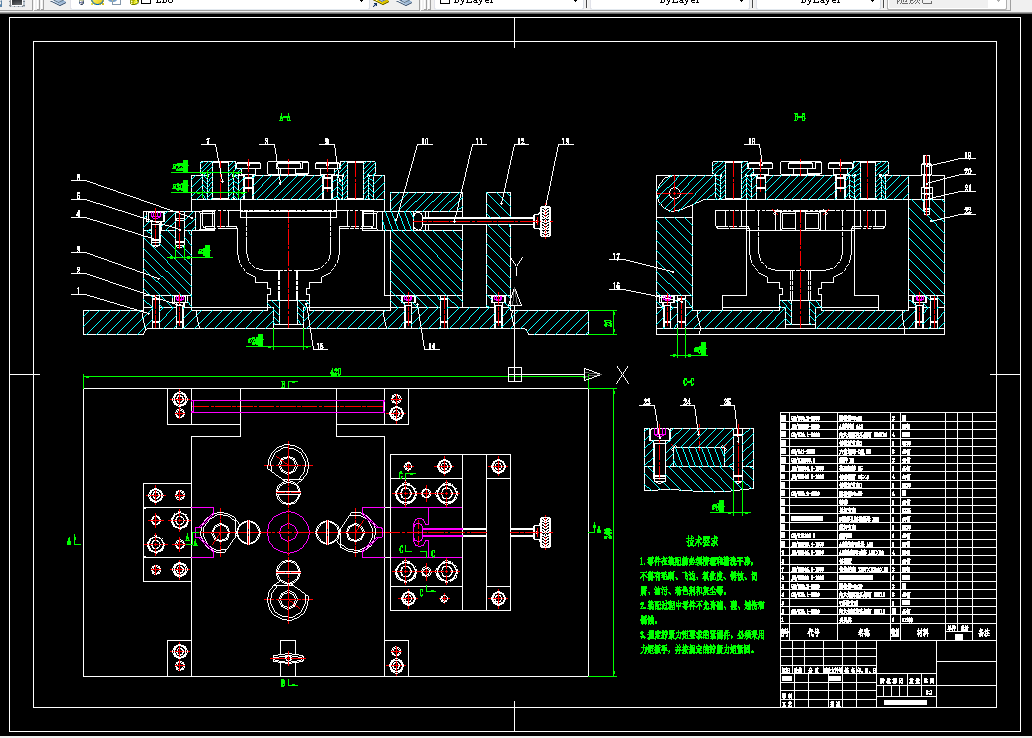Select the magenta center circle in the plan view

[x=288, y=532]
